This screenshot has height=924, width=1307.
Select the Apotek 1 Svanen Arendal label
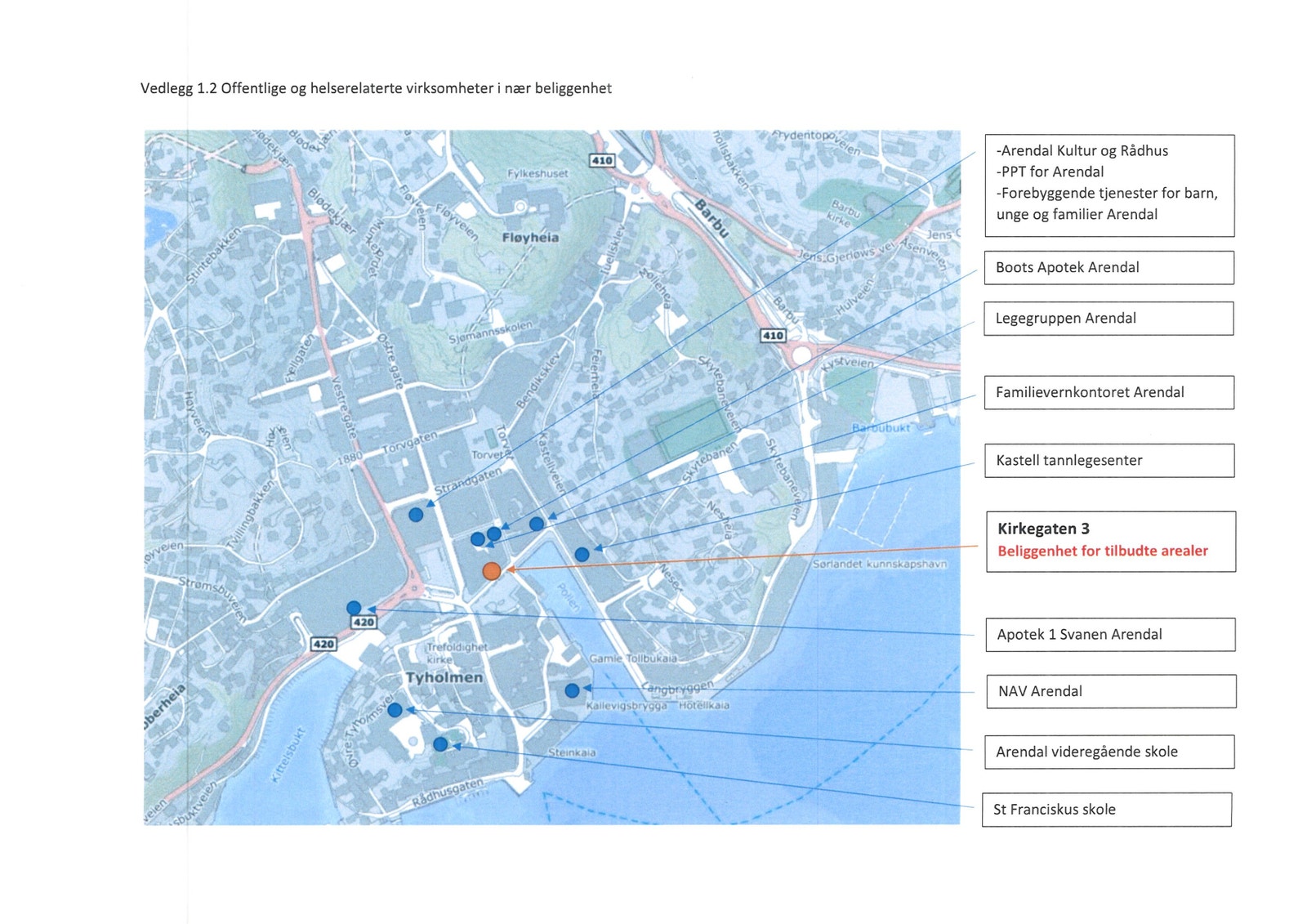(x=1110, y=635)
